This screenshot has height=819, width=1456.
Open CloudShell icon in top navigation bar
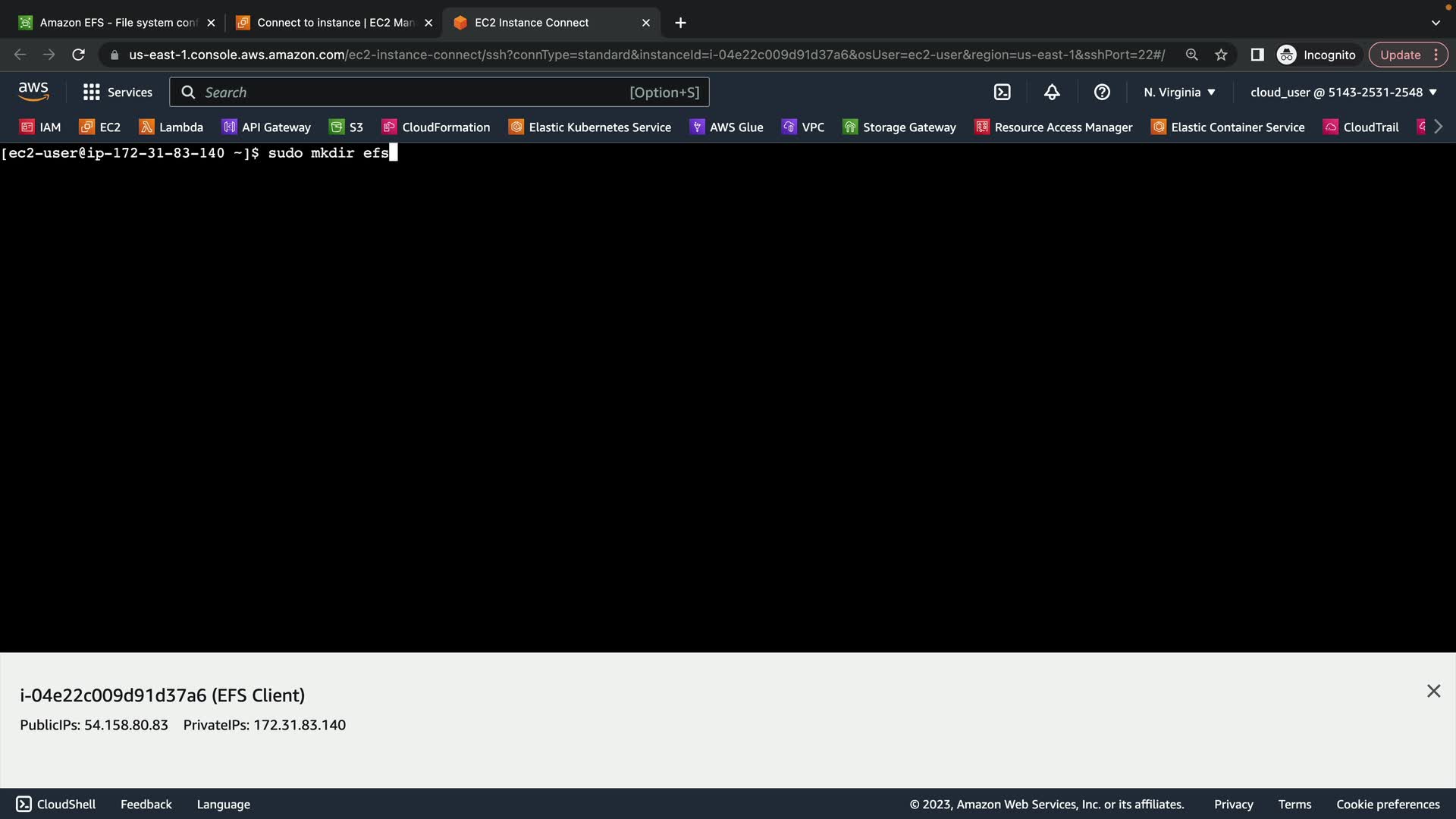pos(1002,93)
